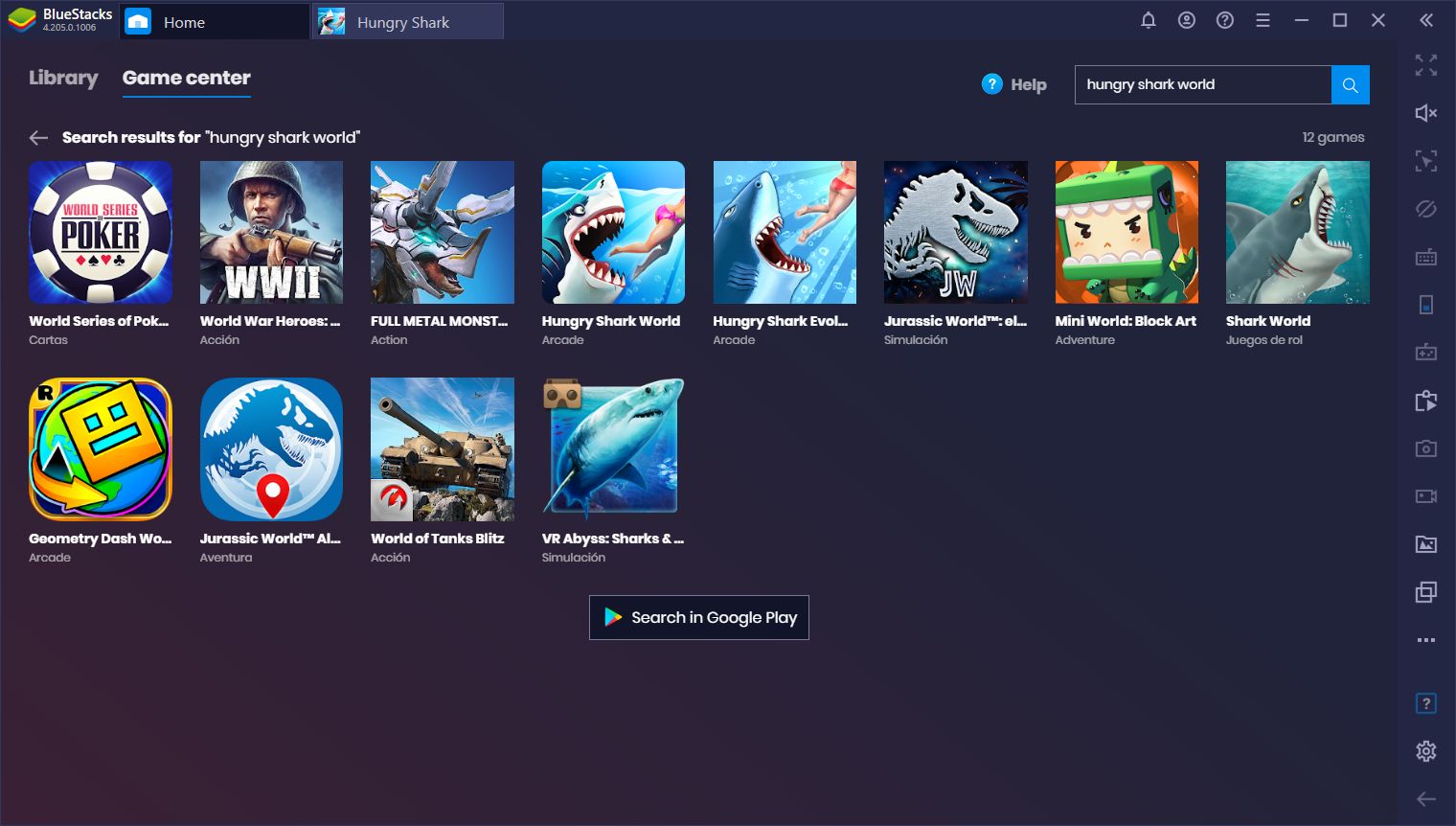Screen dimensions: 1456x826
Task: Collapse the sidebar with double-arrow icon
Action: point(1426,20)
